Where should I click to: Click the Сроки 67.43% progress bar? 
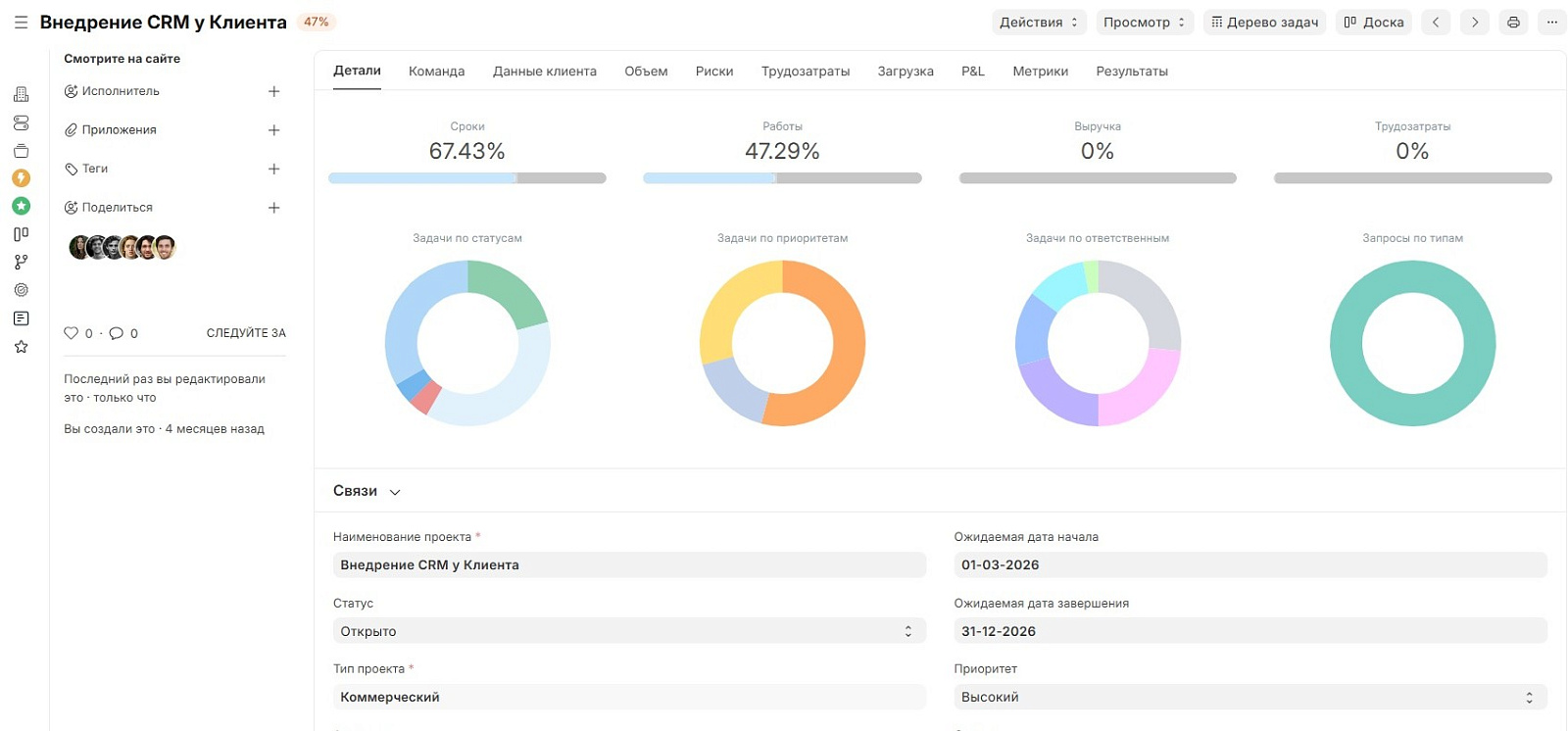[467, 178]
